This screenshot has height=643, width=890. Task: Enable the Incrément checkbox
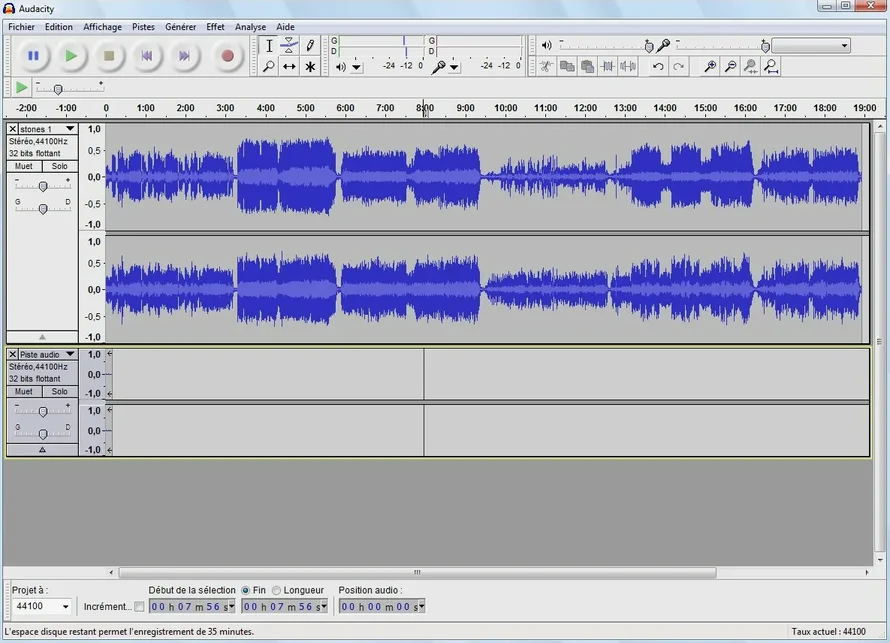tap(139, 607)
